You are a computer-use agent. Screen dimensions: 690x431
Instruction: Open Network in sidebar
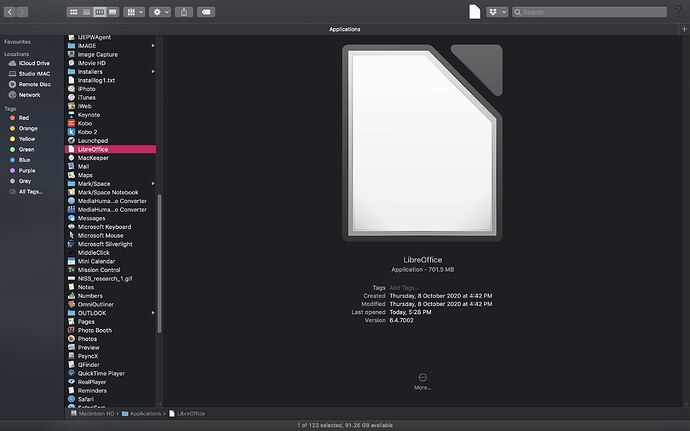click(x=25, y=95)
